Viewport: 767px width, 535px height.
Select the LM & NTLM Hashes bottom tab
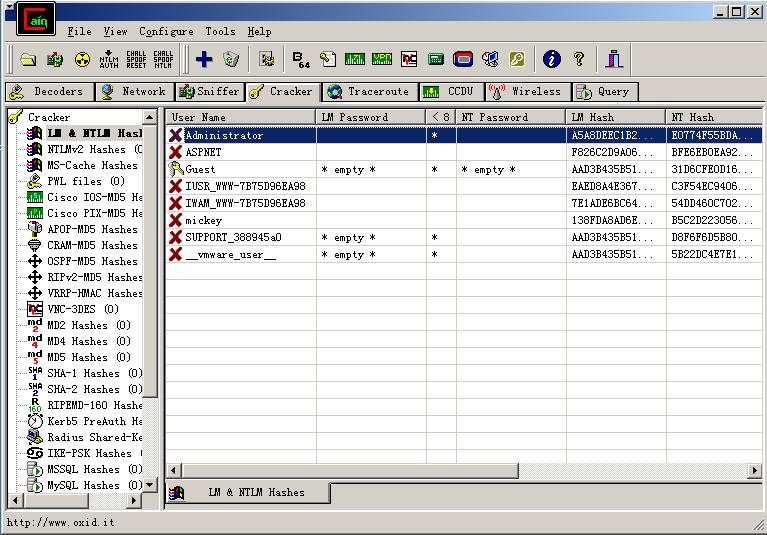tap(248, 492)
